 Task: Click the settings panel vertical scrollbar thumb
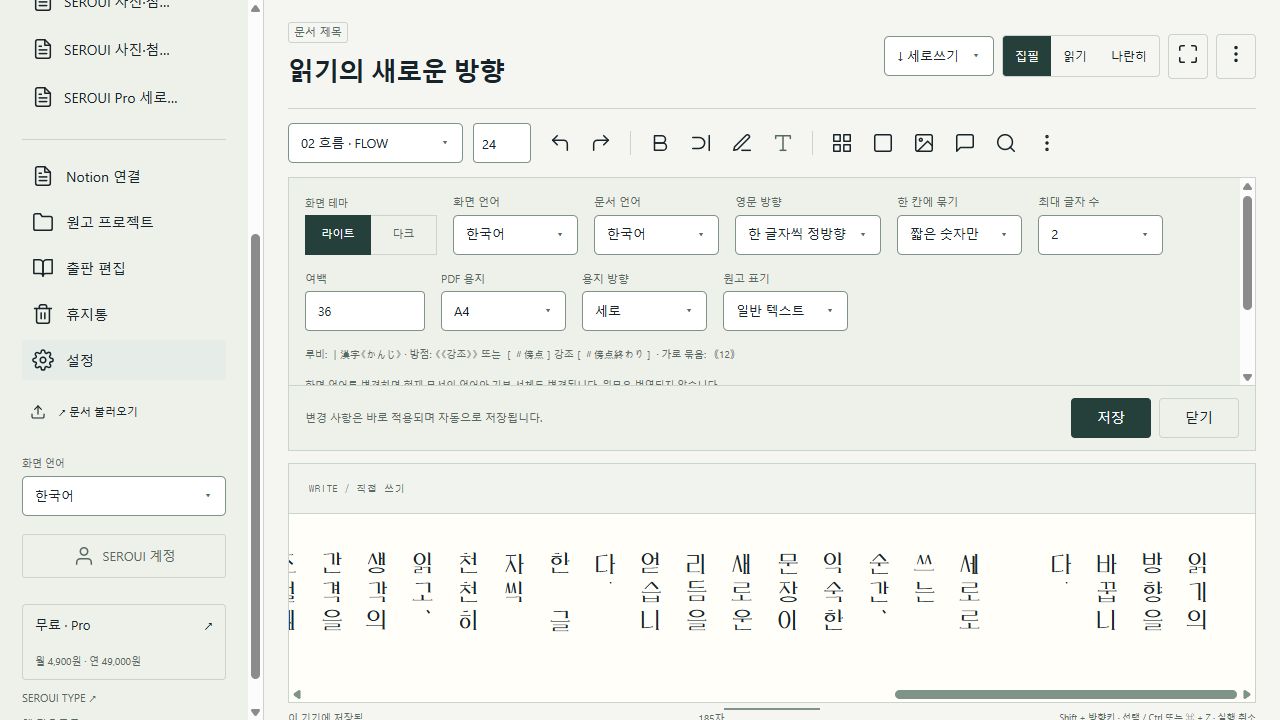point(1248,252)
